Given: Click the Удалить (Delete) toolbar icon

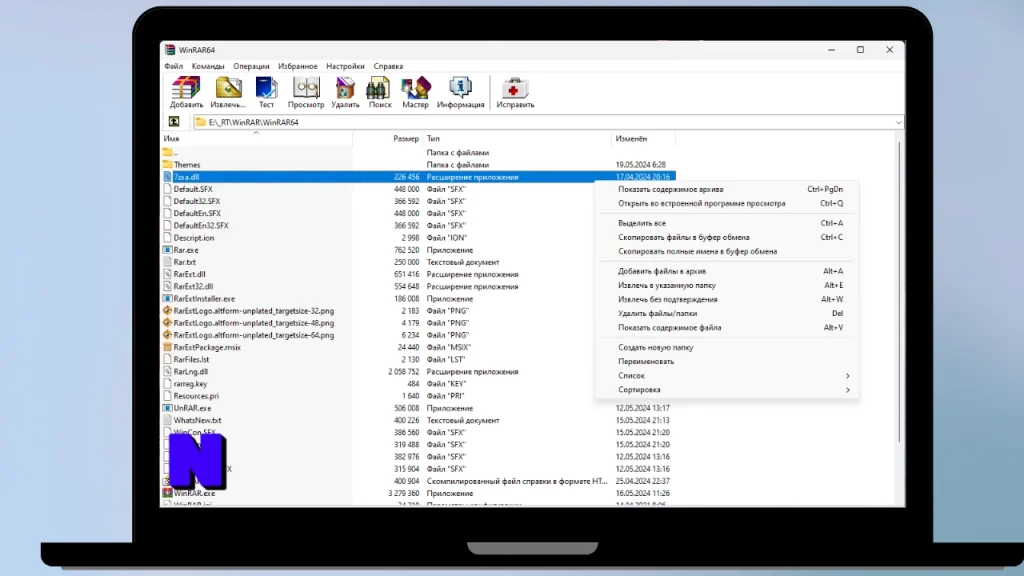Looking at the screenshot, I should [345, 92].
